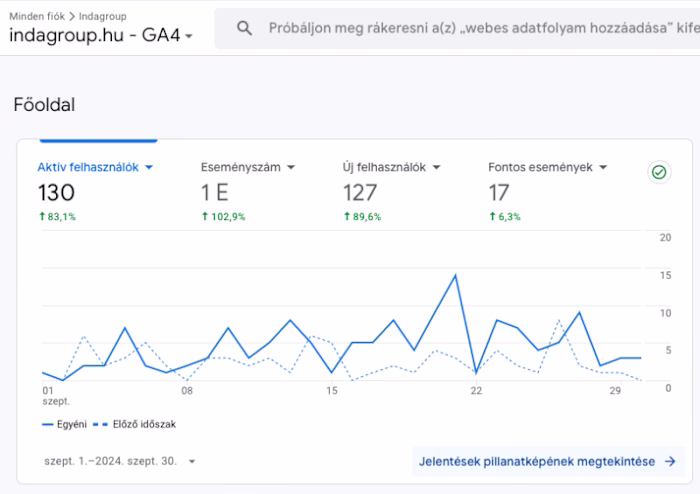700x494 pixels.
Task: Click the Egyéni legend entry
Action: point(65,424)
